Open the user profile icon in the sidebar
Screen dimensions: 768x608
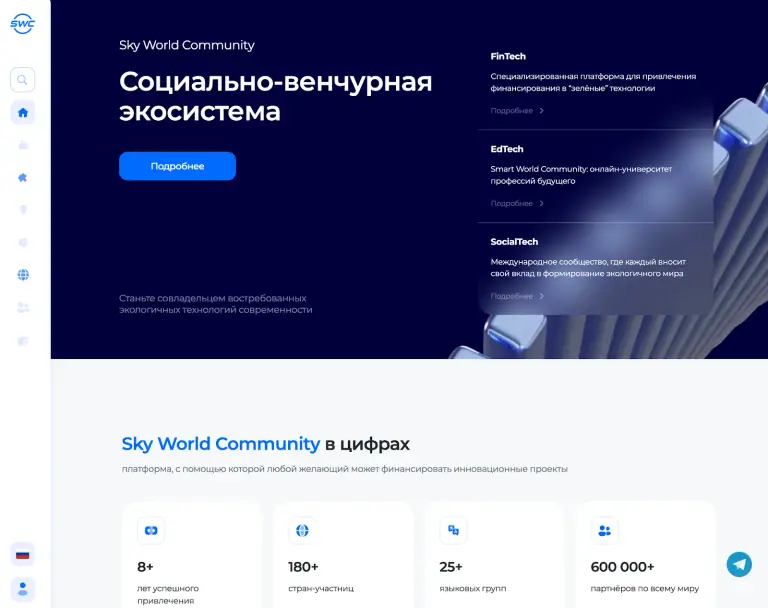[x=23, y=588]
